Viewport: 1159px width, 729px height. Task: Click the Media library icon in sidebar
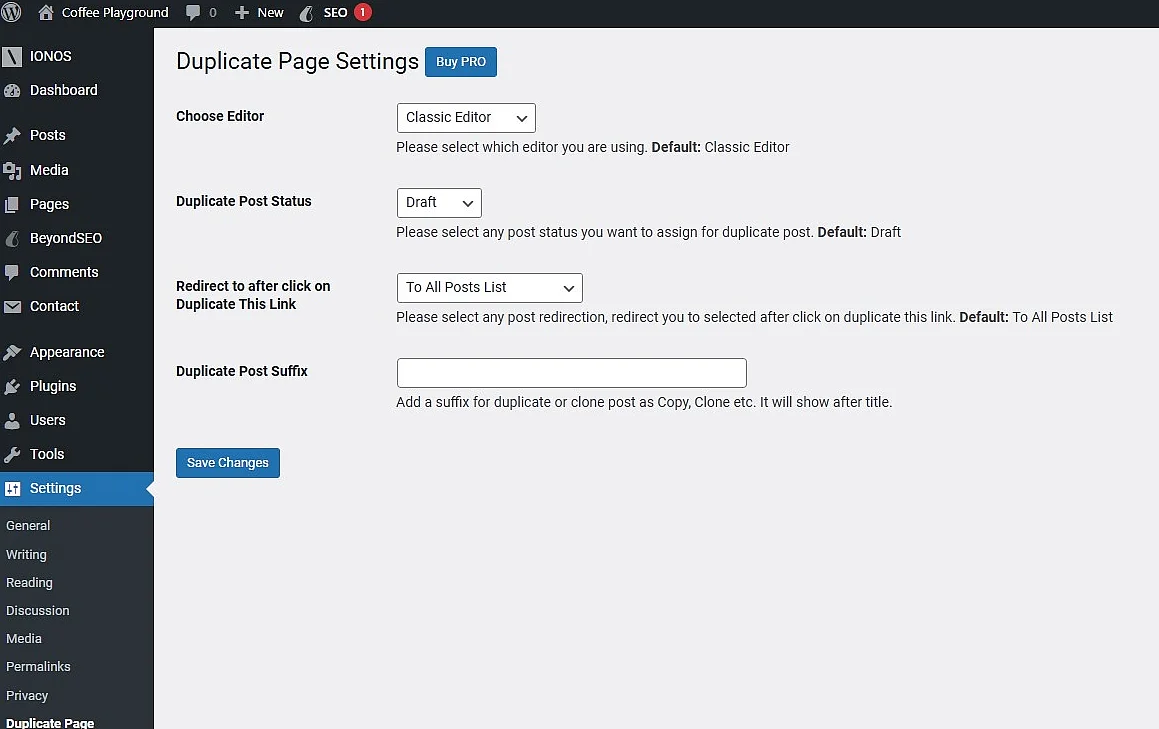[12, 170]
